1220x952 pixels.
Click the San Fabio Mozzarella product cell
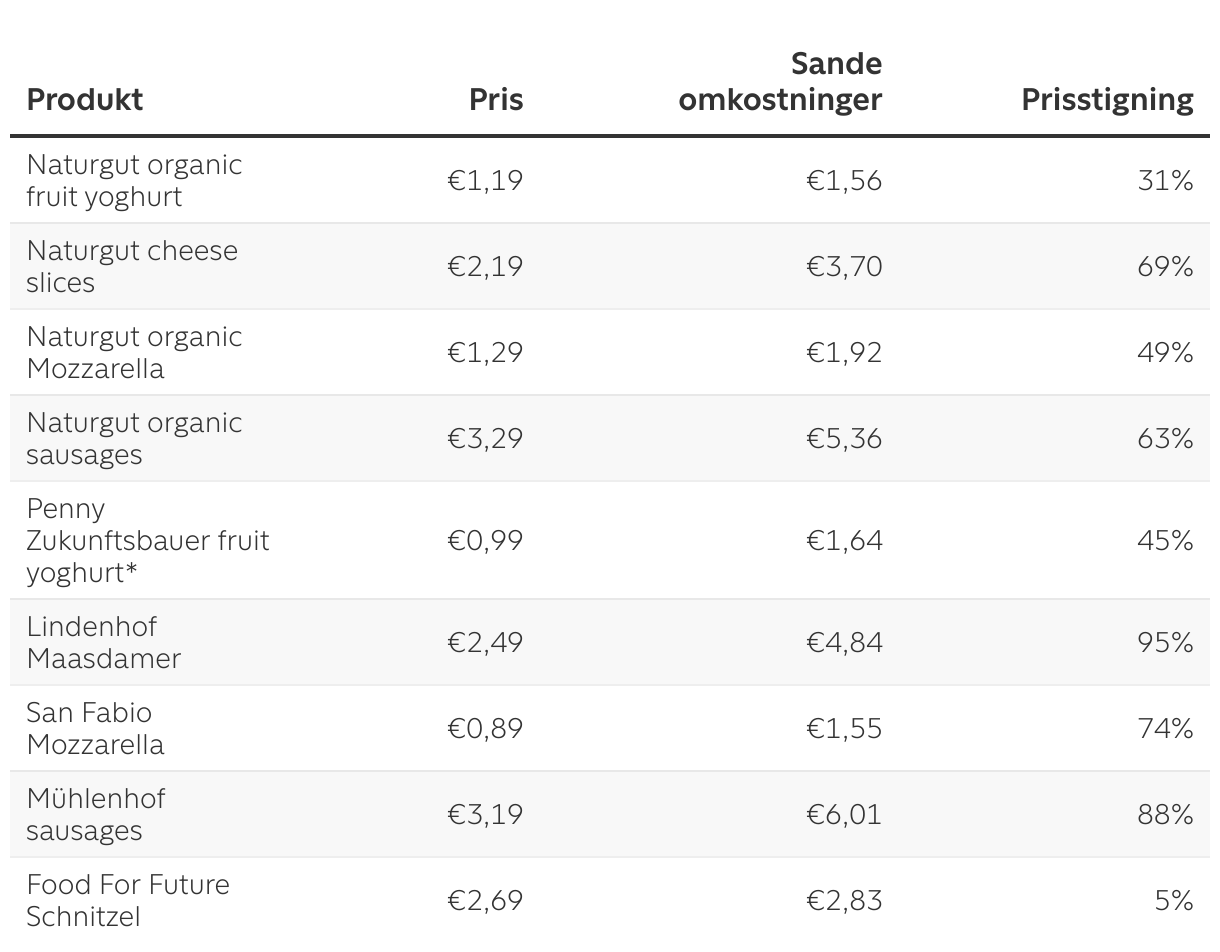[x=95, y=729]
